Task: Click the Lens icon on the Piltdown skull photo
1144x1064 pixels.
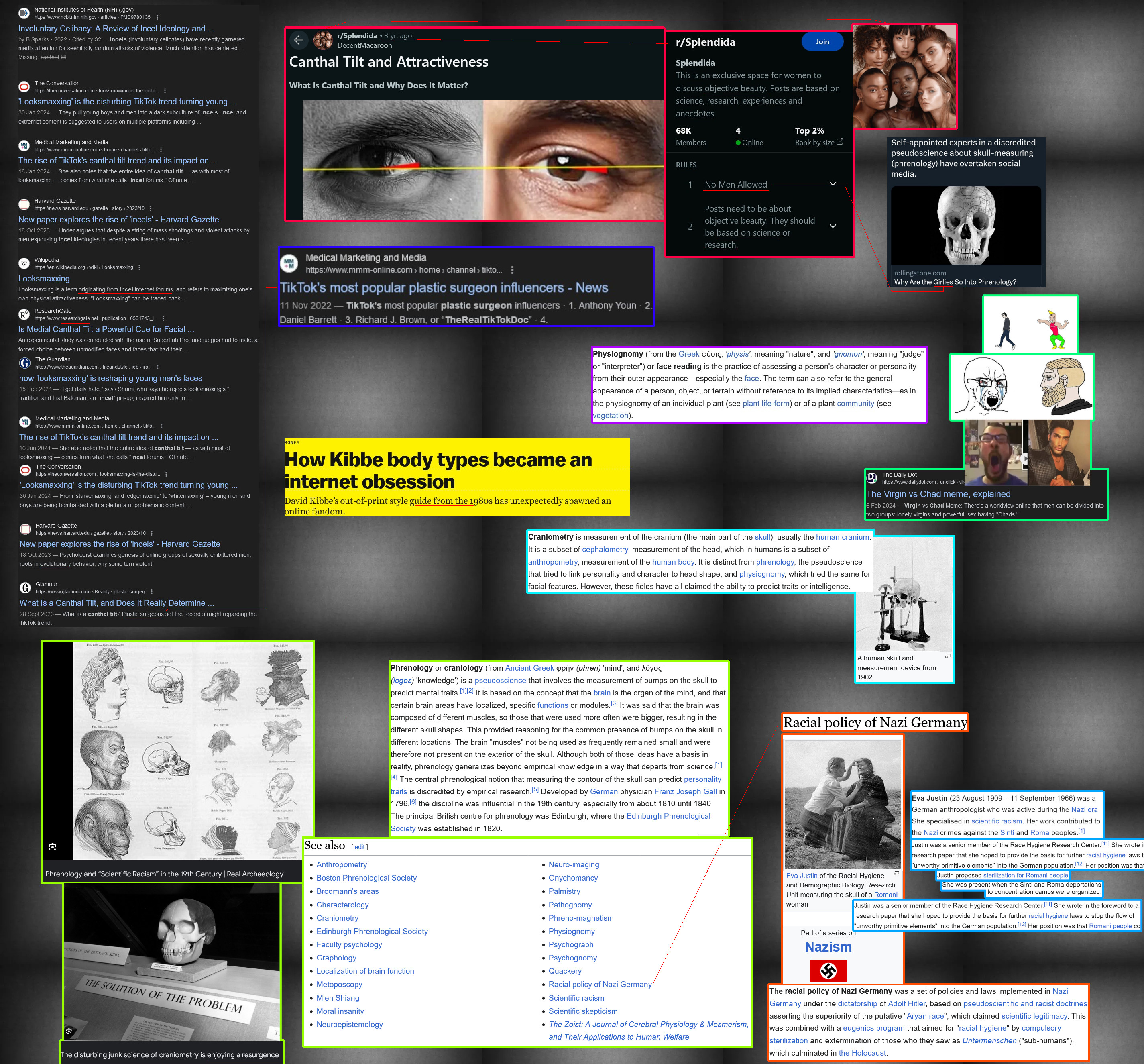Action: pos(69,1031)
